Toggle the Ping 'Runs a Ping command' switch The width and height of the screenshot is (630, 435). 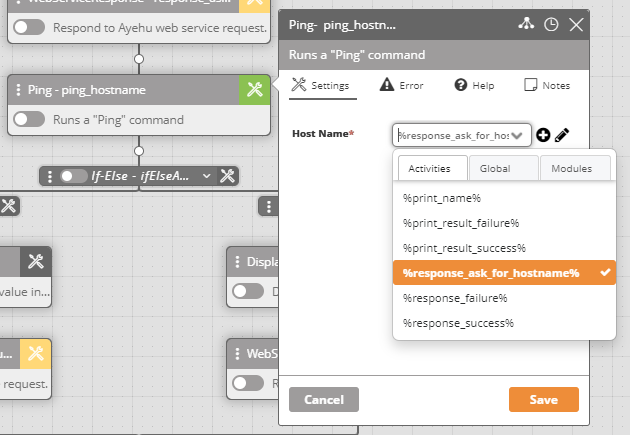coord(29,120)
